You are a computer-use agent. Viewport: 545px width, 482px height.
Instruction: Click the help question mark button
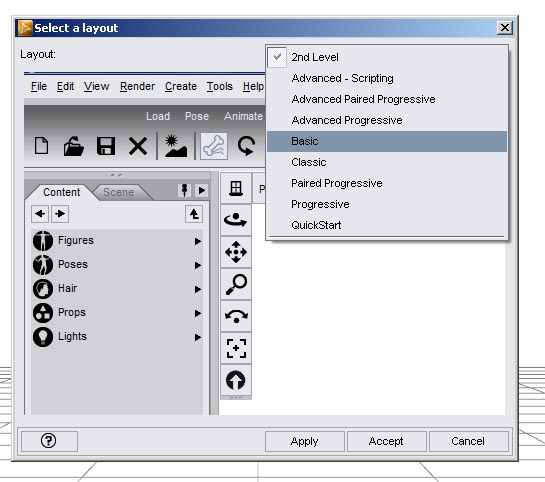[49, 441]
